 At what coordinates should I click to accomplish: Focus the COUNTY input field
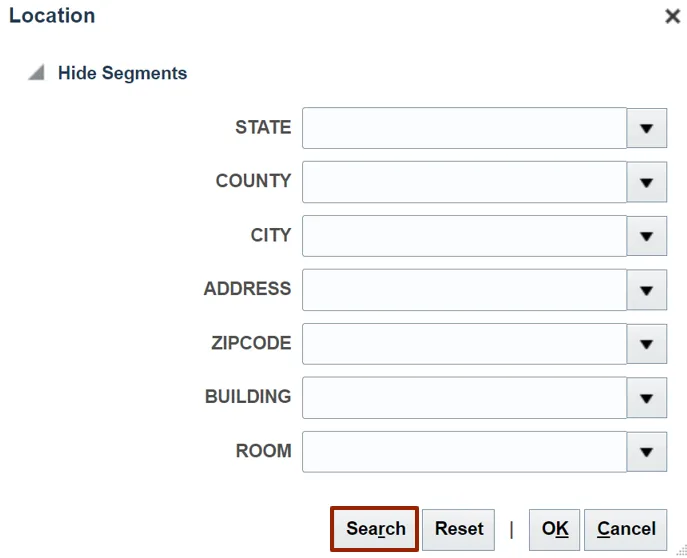coord(464,182)
